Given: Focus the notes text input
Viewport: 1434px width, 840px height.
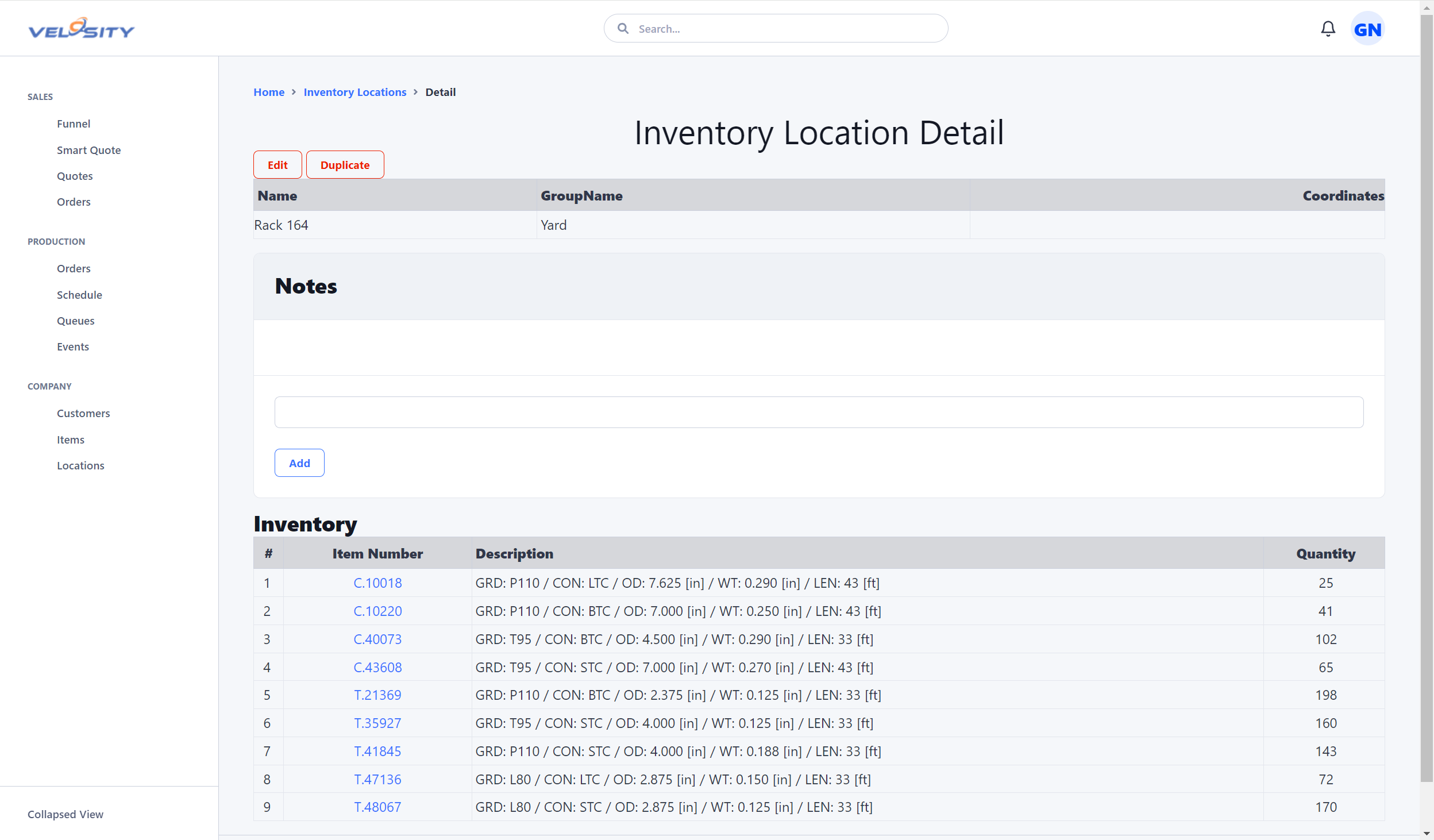Looking at the screenshot, I should pyautogui.click(x=819, y=412).
